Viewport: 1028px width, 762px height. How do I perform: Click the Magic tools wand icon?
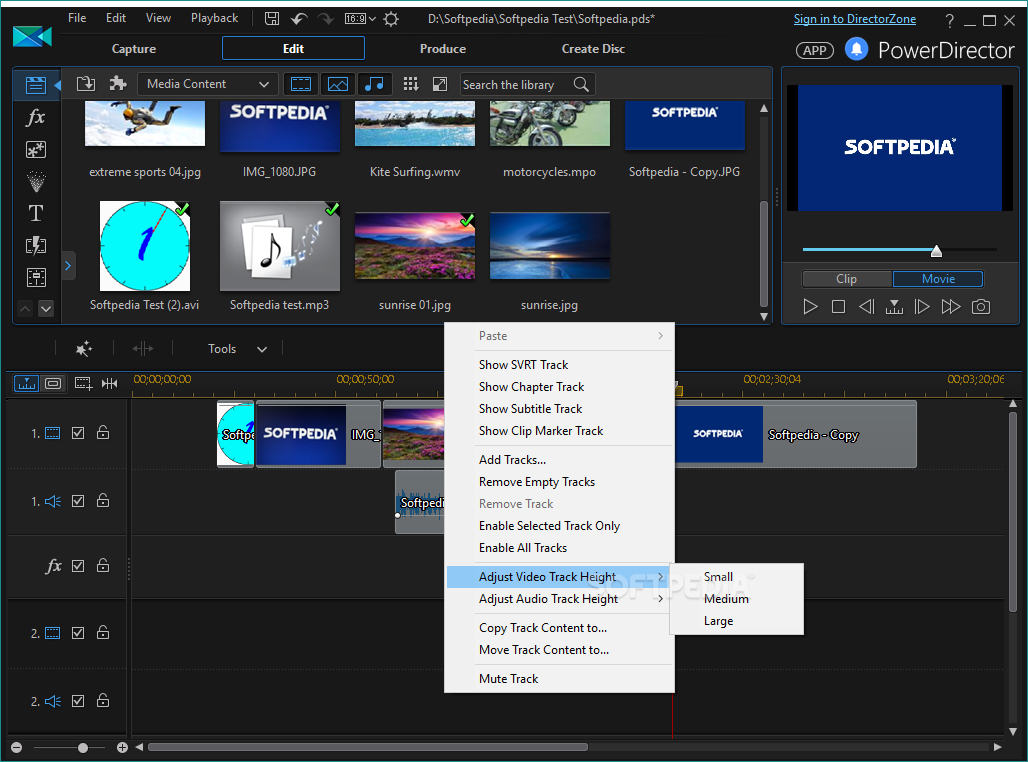pos(83,349)
